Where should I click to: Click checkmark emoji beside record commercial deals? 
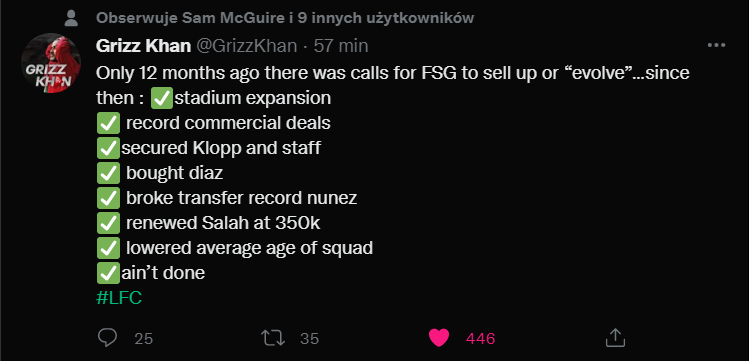click(108, 123)
